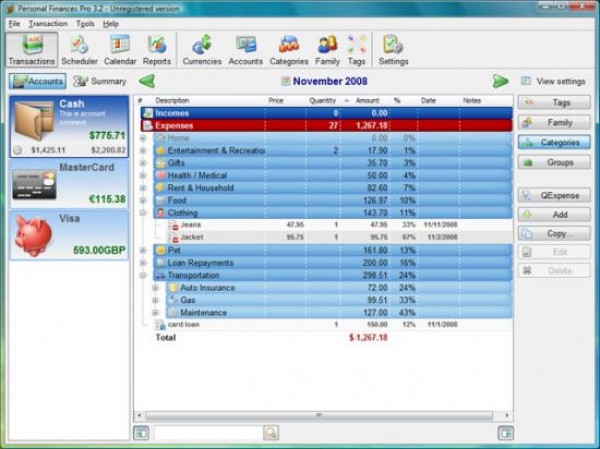The image size is (600, 449).
Task: Sort by the Amount column header
Action: click(367, 101)
